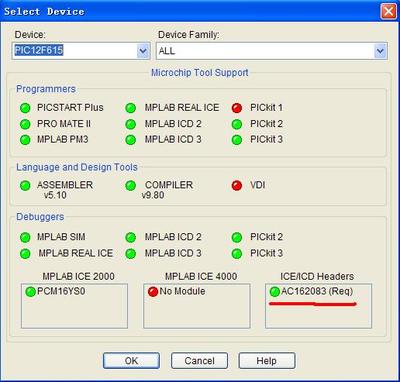Viewport: 400px width, 382px height.
Task: Open Help for Select Device
Action: (267, 361)
